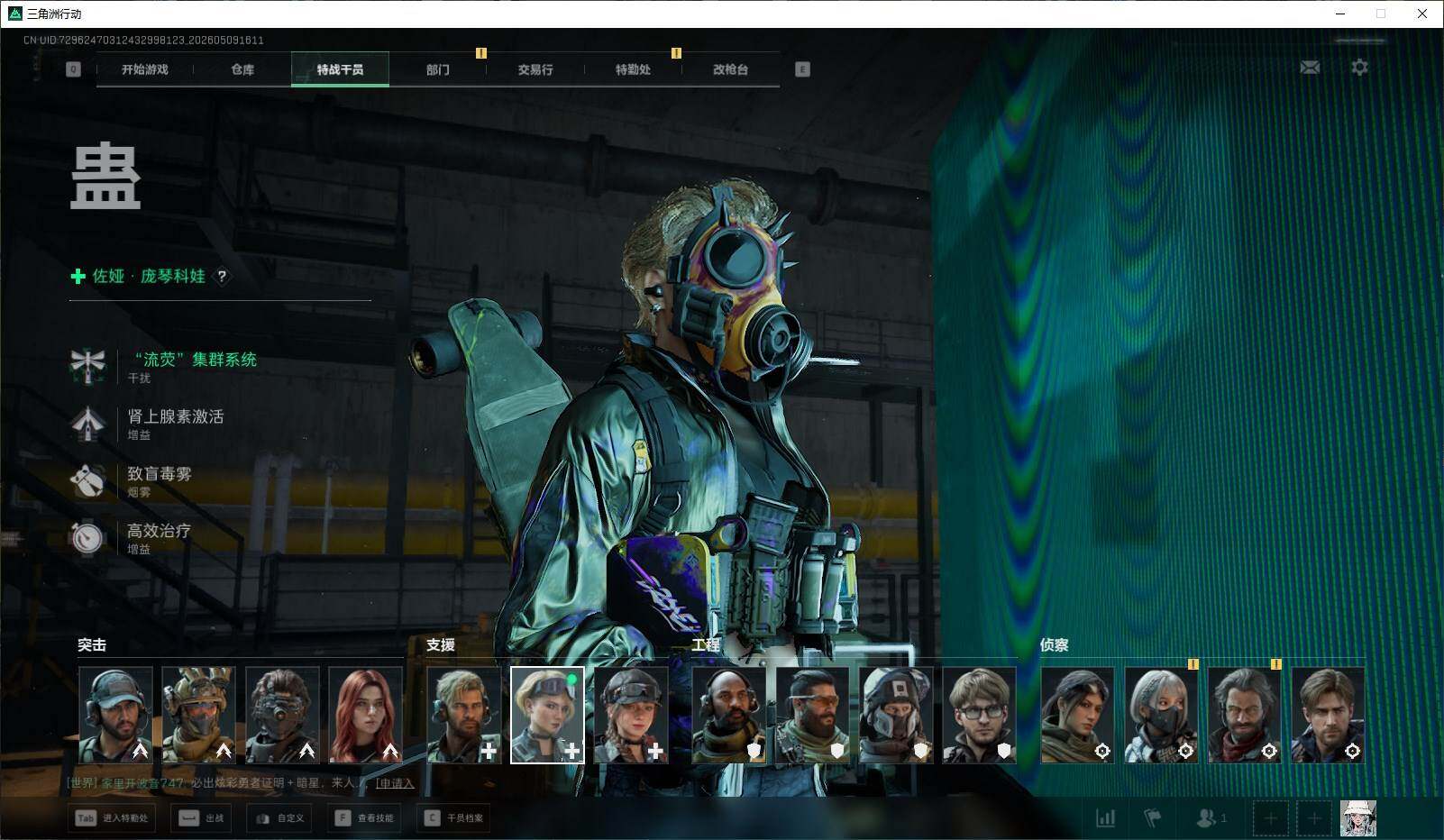
Task: Click the 致盲毒雾 skill name
Action: click(160, 474)
